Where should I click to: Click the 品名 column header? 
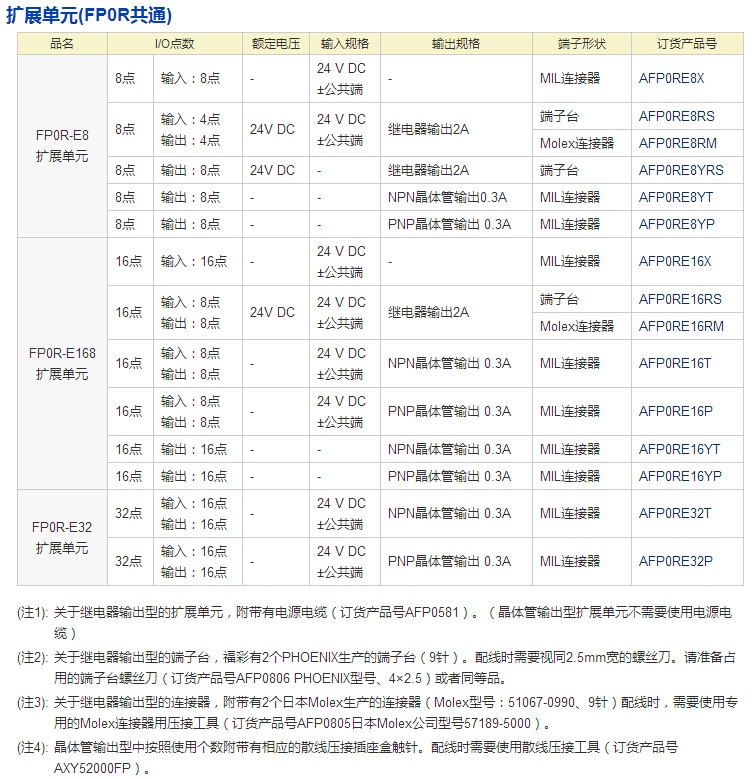point(62,44)
